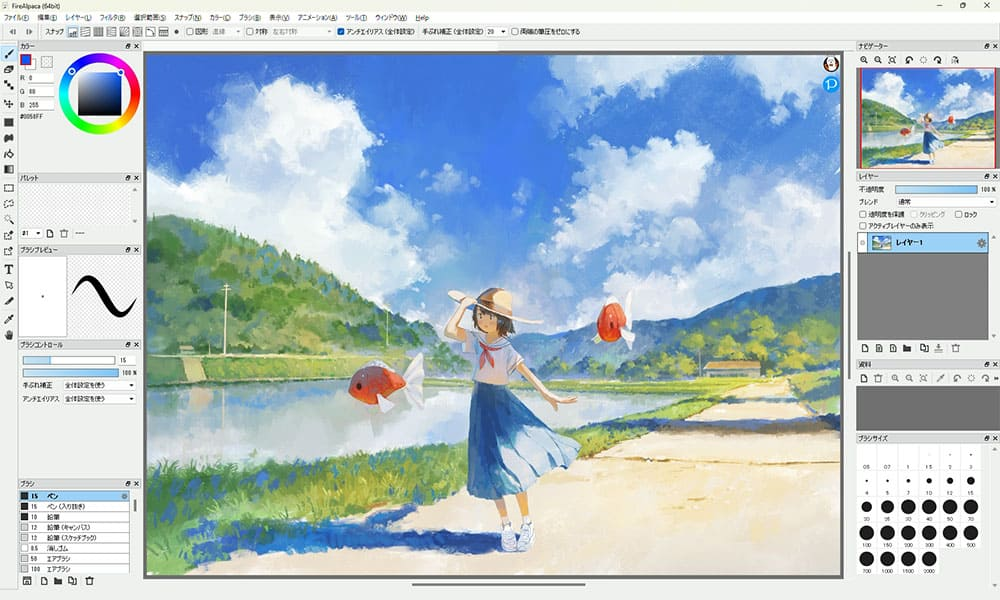Open the layer settings gear on レイヤー1
The width and height of the screenshot is (1000, 600).
click(981, 244)
